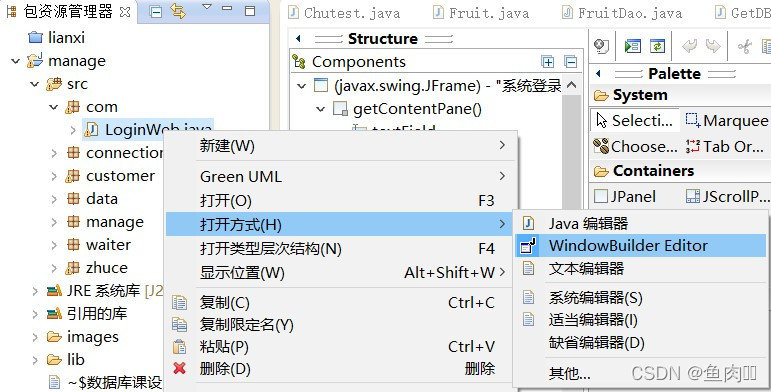771x392 pixels.
Task: Pick JPanel from Containers palette
Action: click(625, 197)
